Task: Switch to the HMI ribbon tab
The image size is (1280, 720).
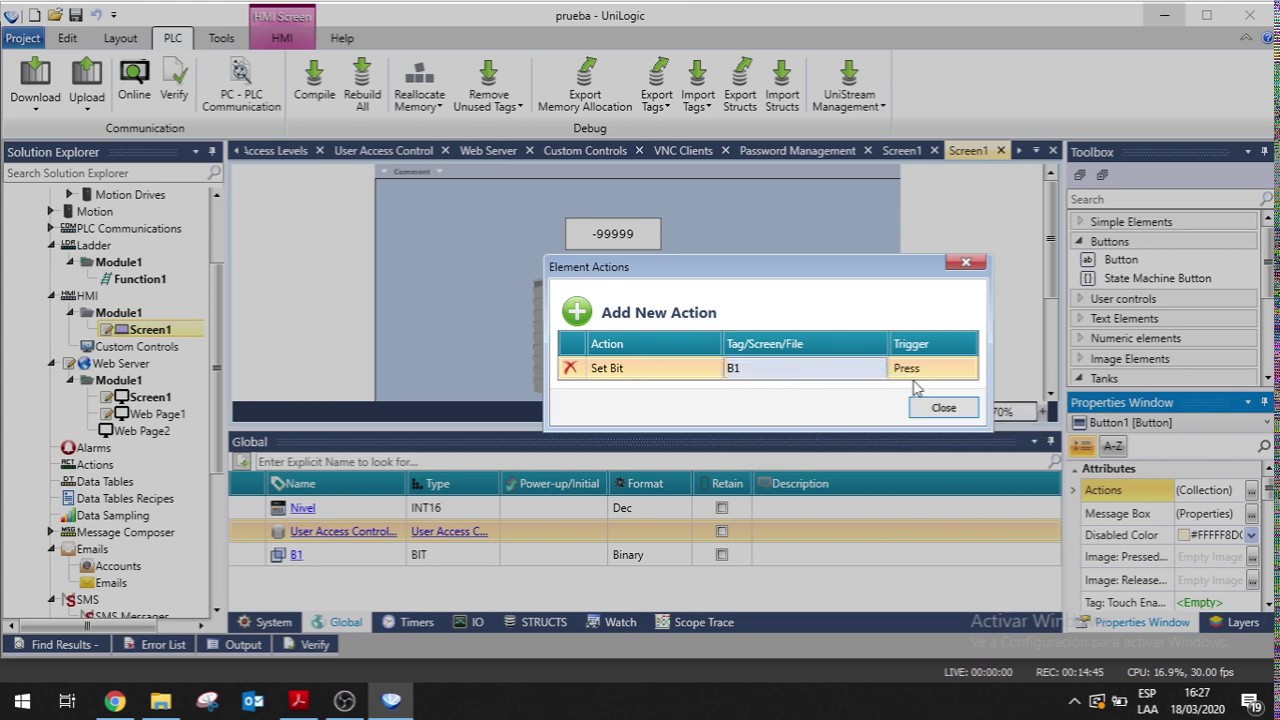Action: coord(282,38)
